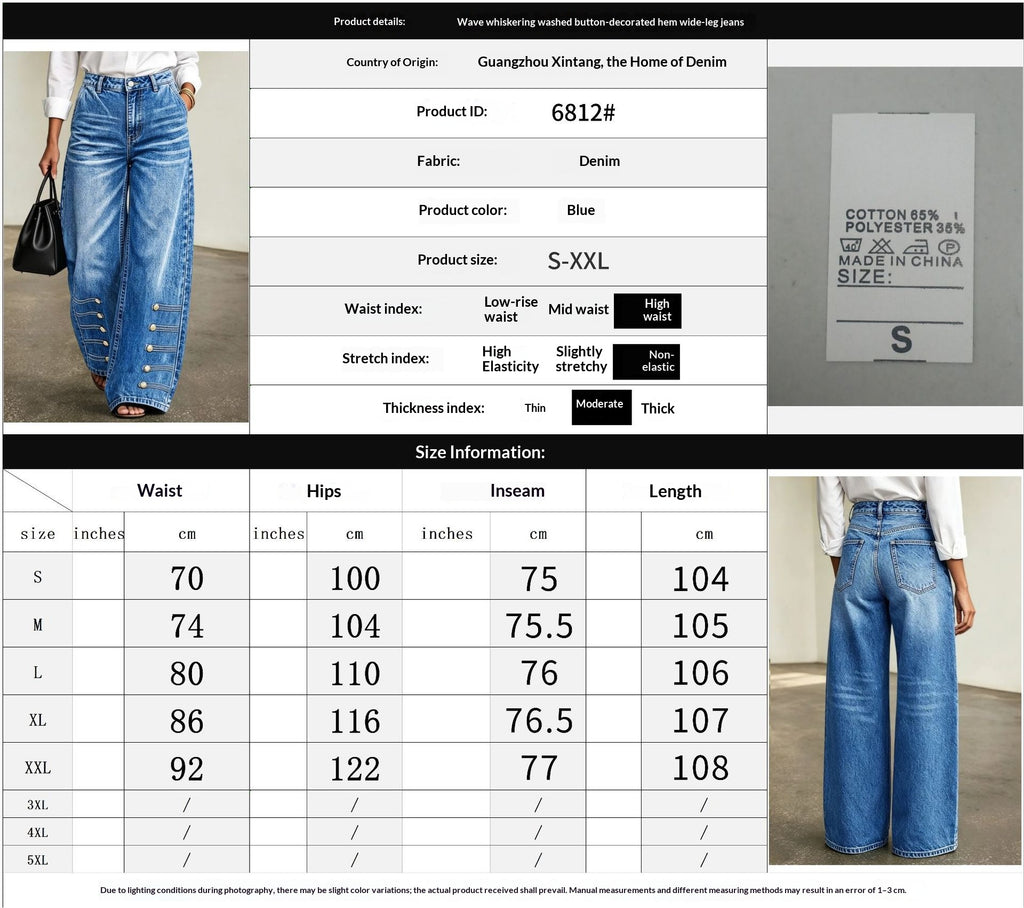Click the 'Thickness index:' label
This screenshot has width=1024, height=908.
tap(434, 408)
